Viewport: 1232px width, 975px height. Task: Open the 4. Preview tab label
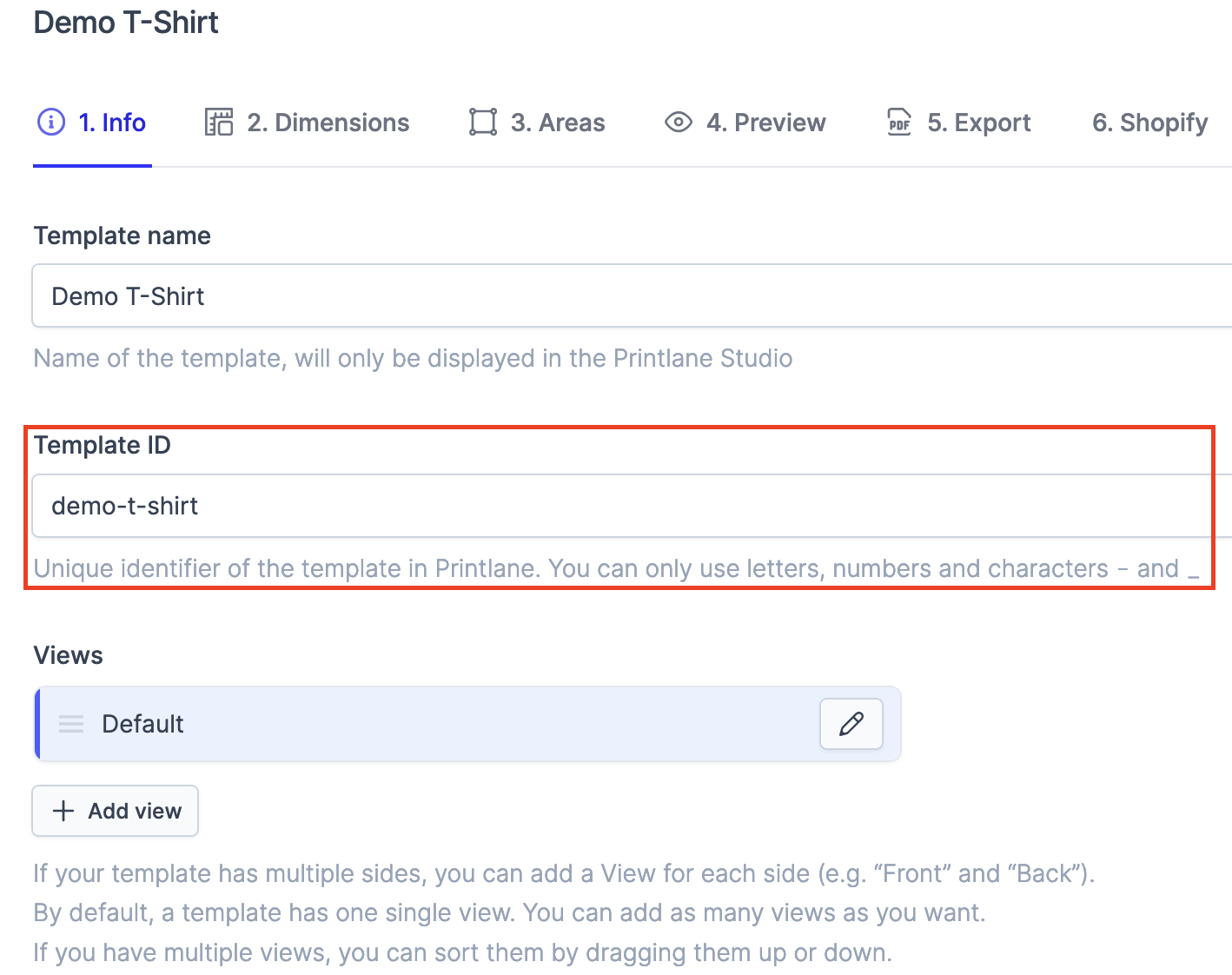click(765, 123)
